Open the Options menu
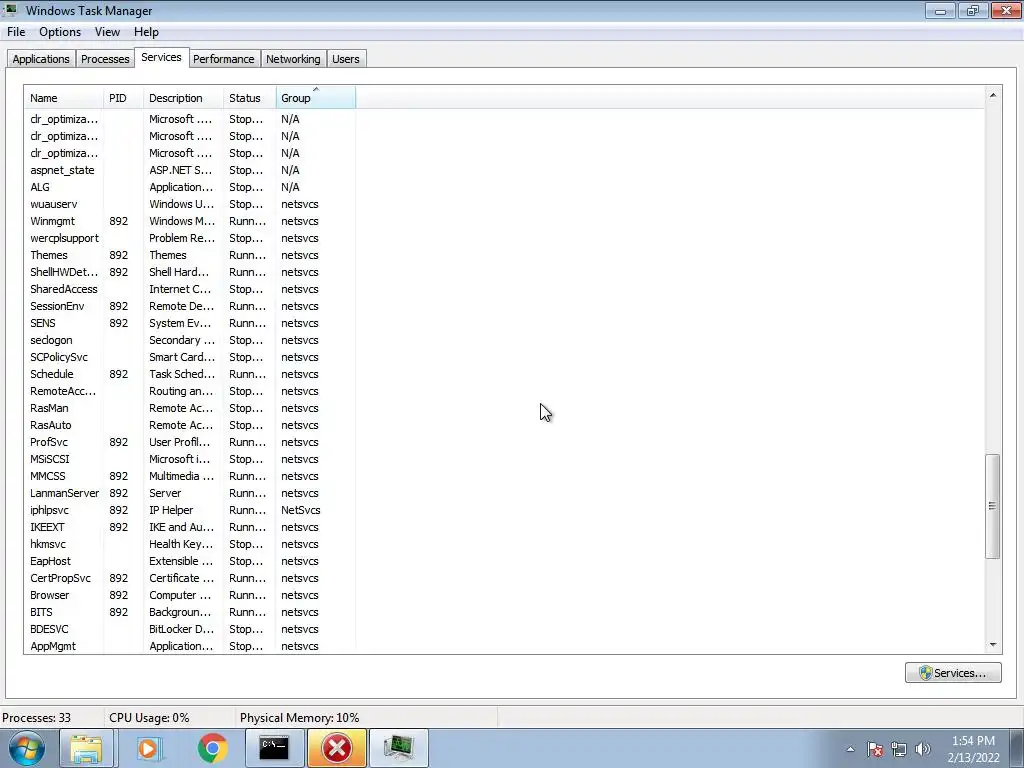 click(x=60, y=32)
